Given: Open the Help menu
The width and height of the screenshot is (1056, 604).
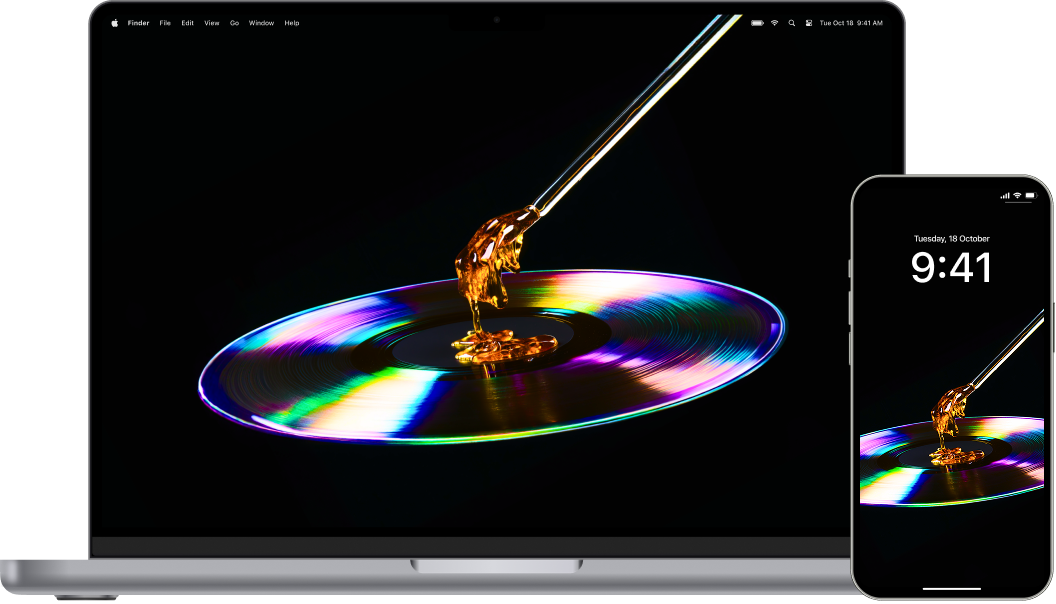Looking at the screenshot, I should [291, 22].
